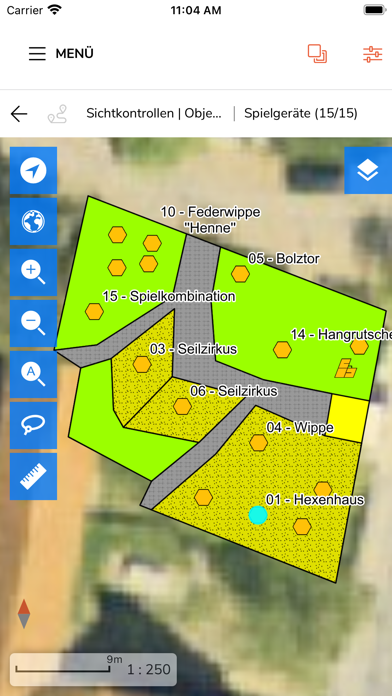
Task: Open the orange filter sliders settings
Action: click(372, 54)
